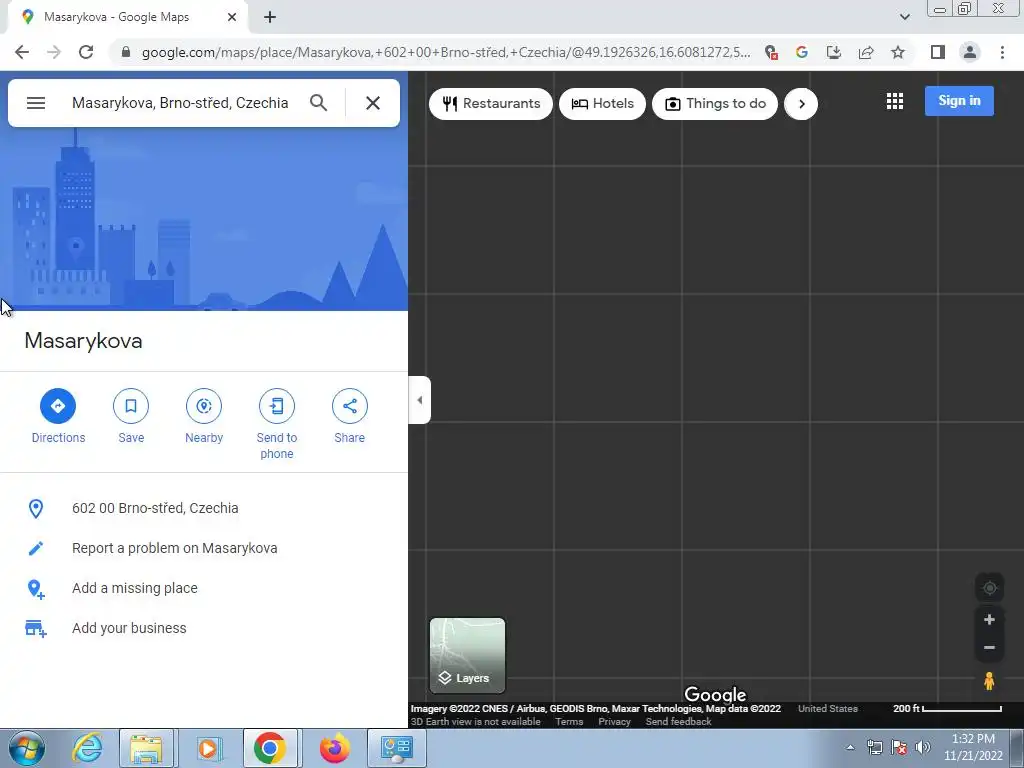
Task: Open Nearby search icon
Action: tap(204, 406)
